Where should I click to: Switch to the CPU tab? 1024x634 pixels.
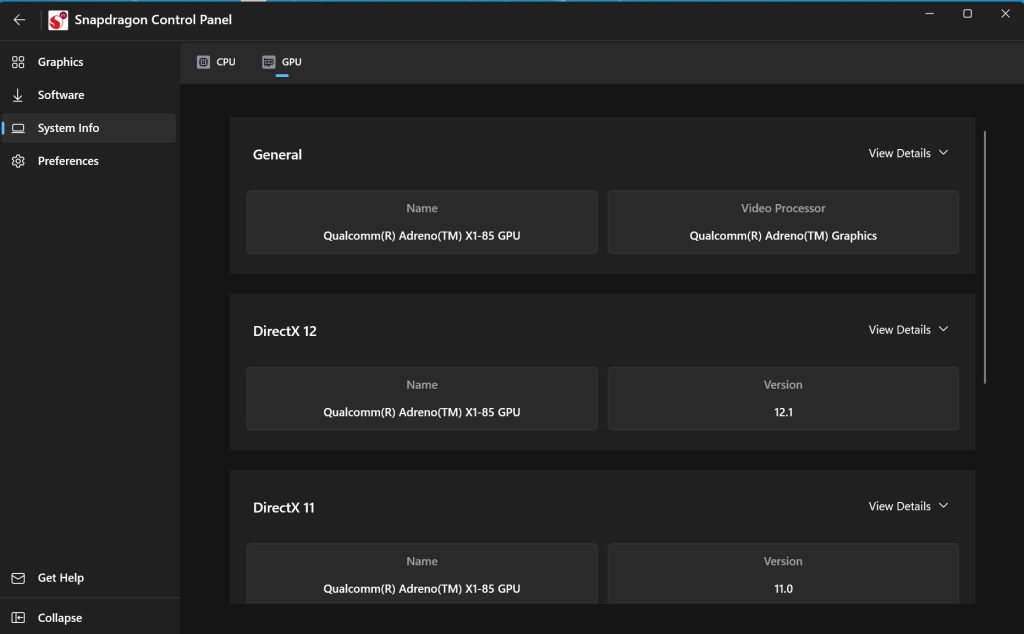pyautogui.click(x=216, y=60)
